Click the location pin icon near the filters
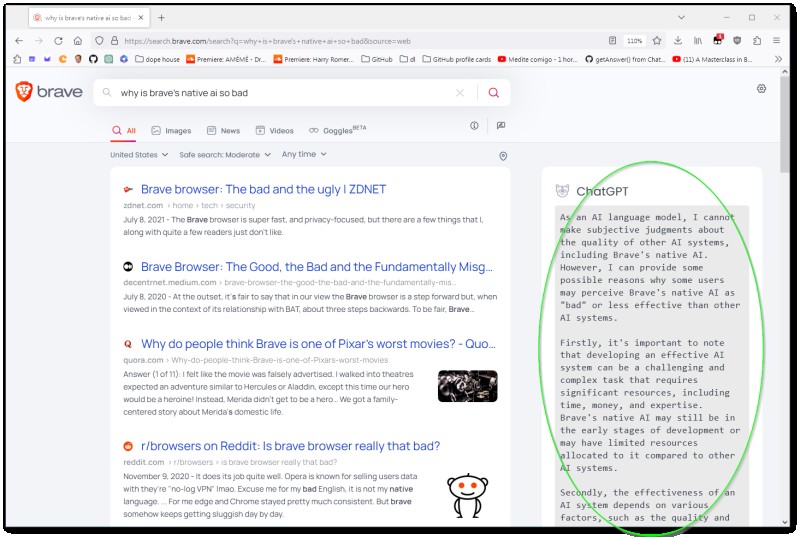 (x=503, y=156)
